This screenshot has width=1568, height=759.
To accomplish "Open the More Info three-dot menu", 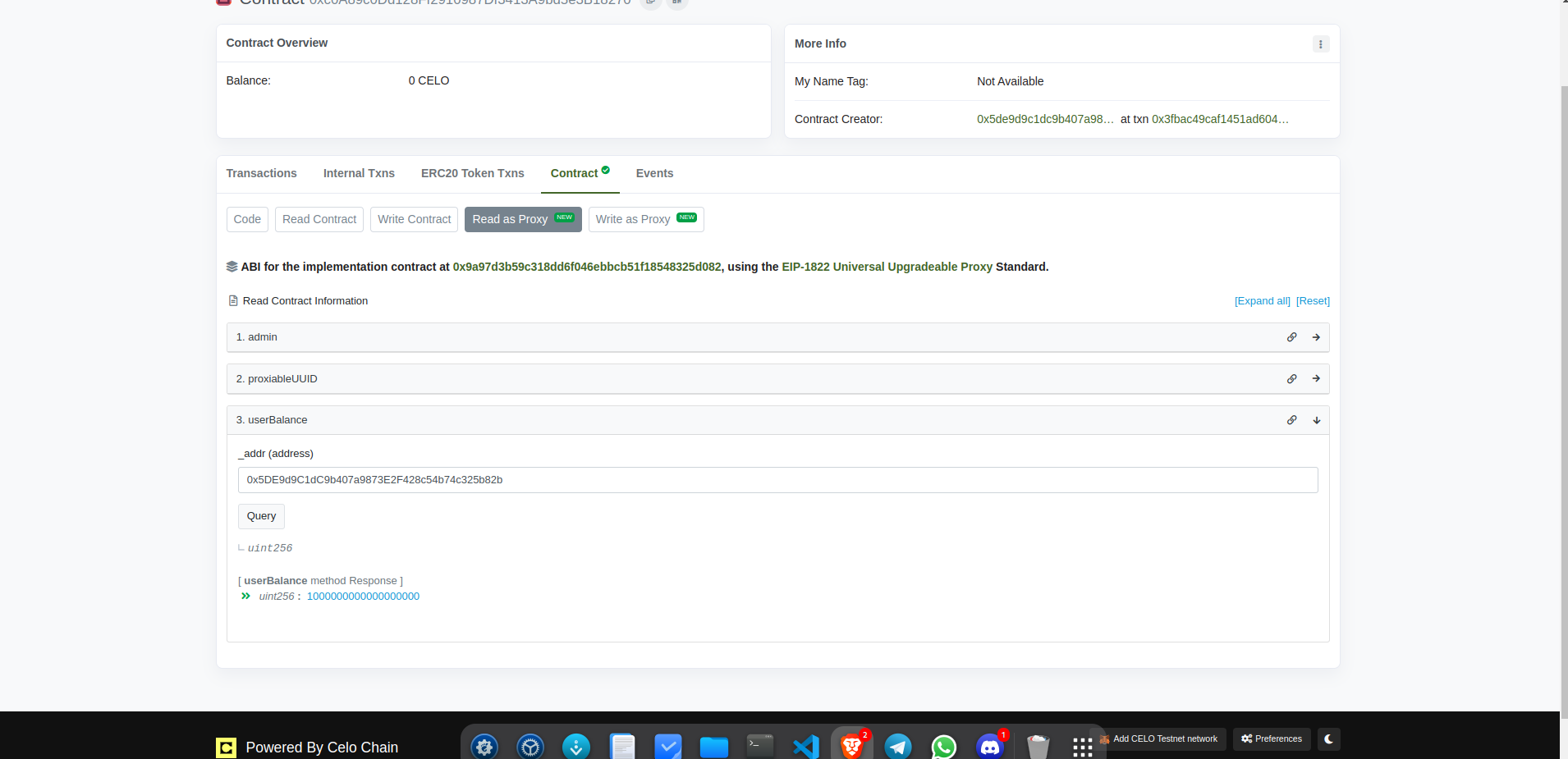I will click(x=1320, y=44).
